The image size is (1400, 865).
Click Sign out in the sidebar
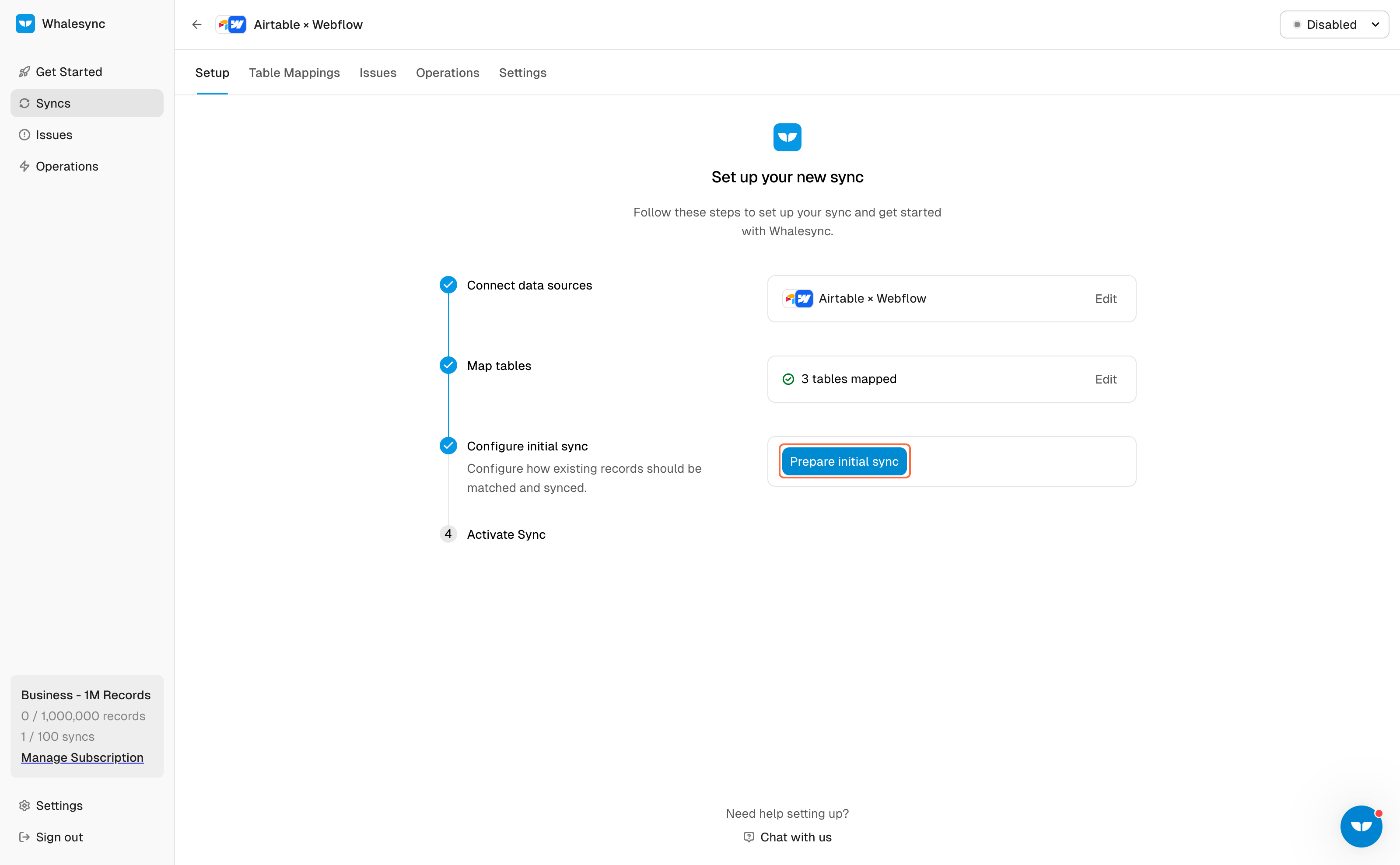[x=87, y=837]
